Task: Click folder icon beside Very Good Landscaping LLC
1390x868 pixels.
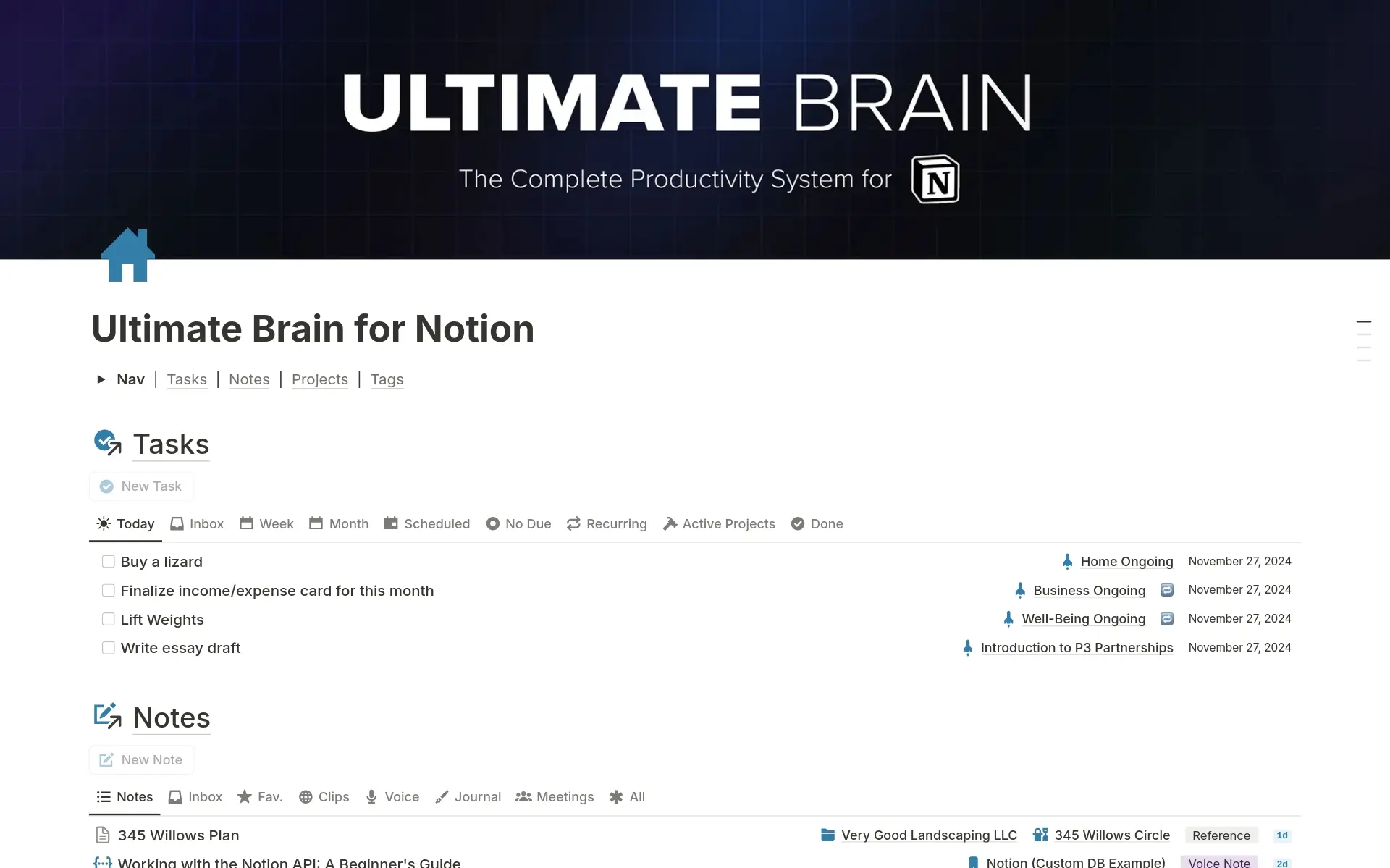Action: [828, 835]
